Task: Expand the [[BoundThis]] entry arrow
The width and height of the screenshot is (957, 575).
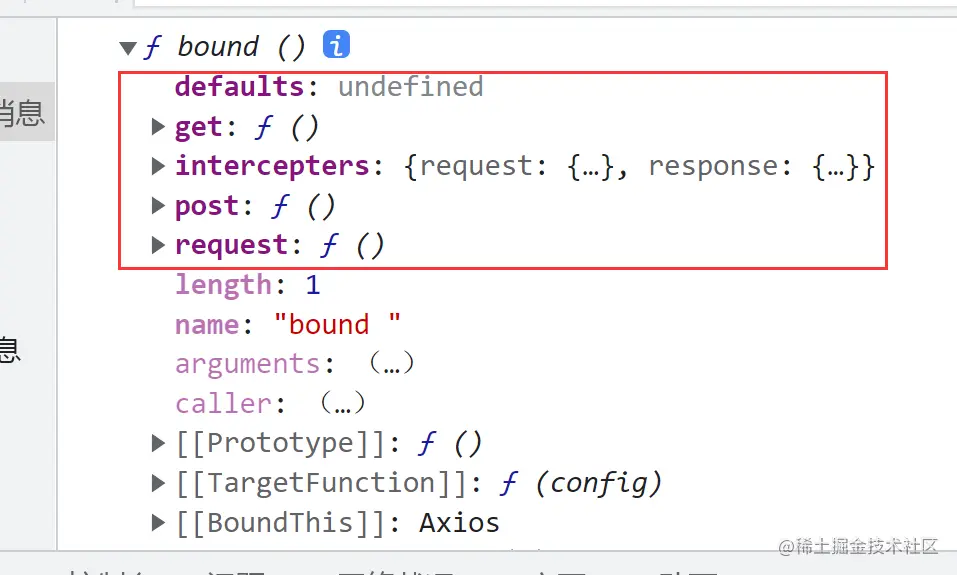Action: 158,523
